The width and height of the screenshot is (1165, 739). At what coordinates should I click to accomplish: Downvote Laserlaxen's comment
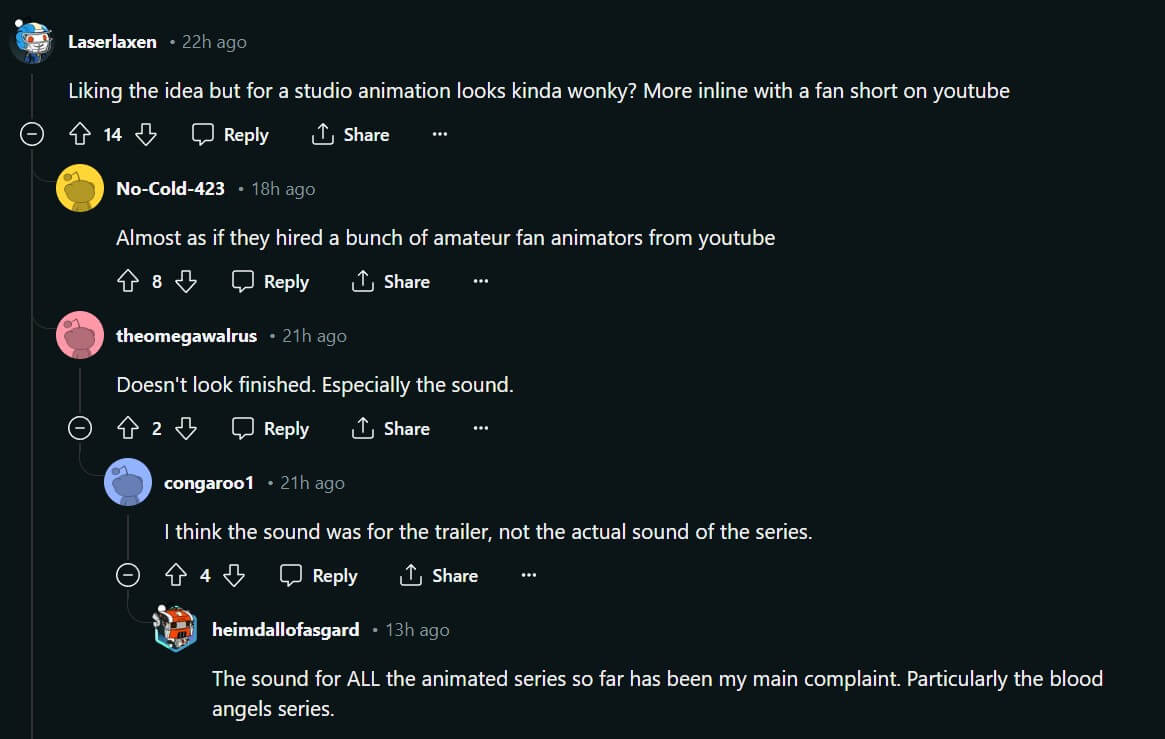click(146, 134)
